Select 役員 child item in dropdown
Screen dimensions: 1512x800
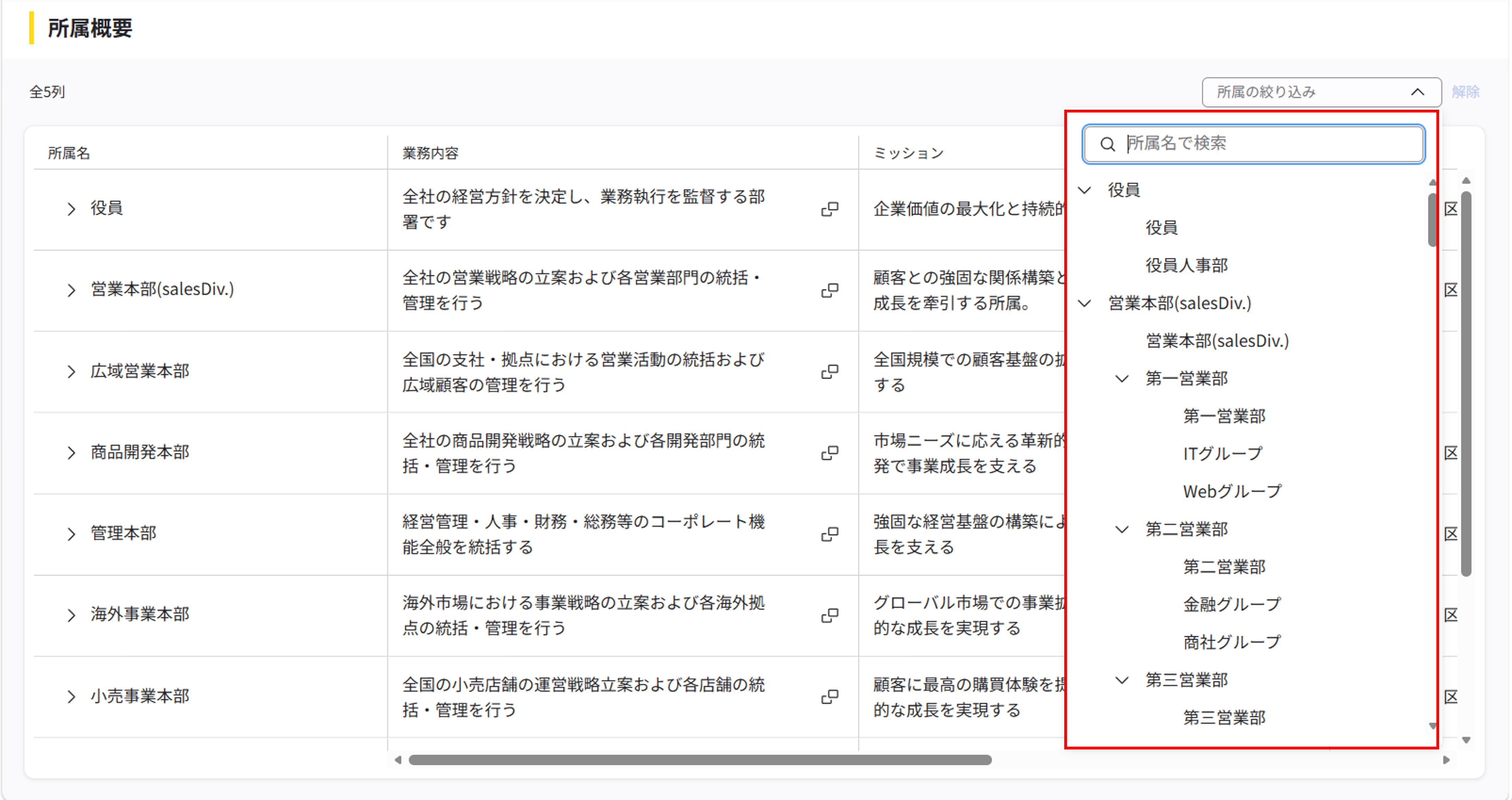pos(1161,228)
